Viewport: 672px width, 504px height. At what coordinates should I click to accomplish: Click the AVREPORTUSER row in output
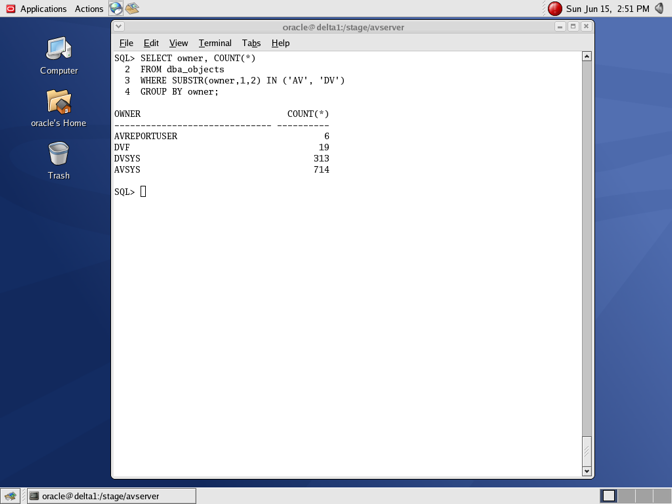(x=222, y=136)
